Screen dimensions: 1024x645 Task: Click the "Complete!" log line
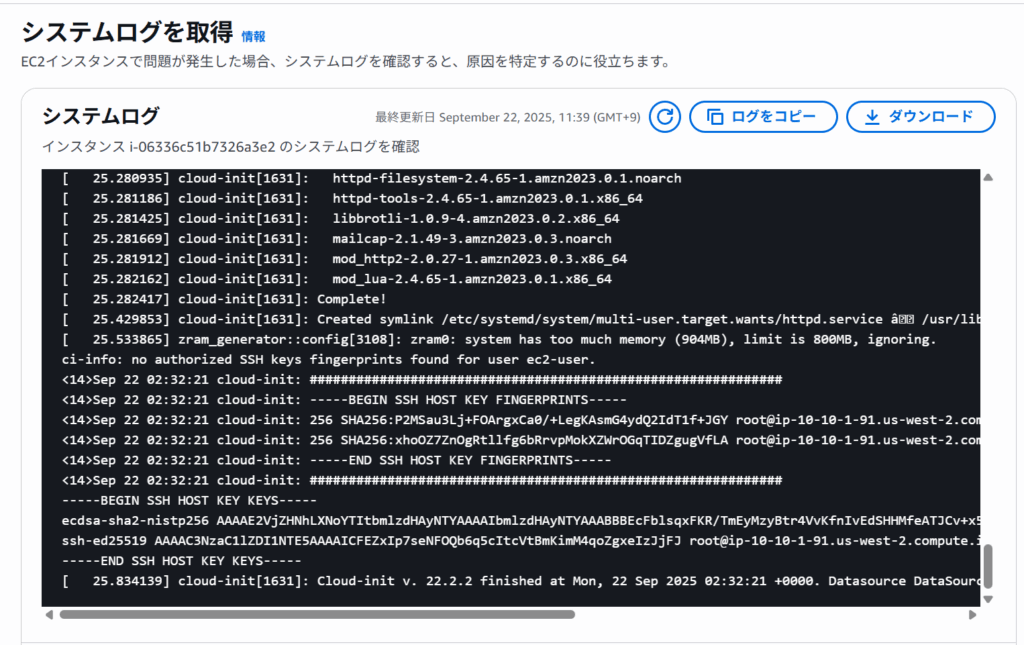point(352,299)
